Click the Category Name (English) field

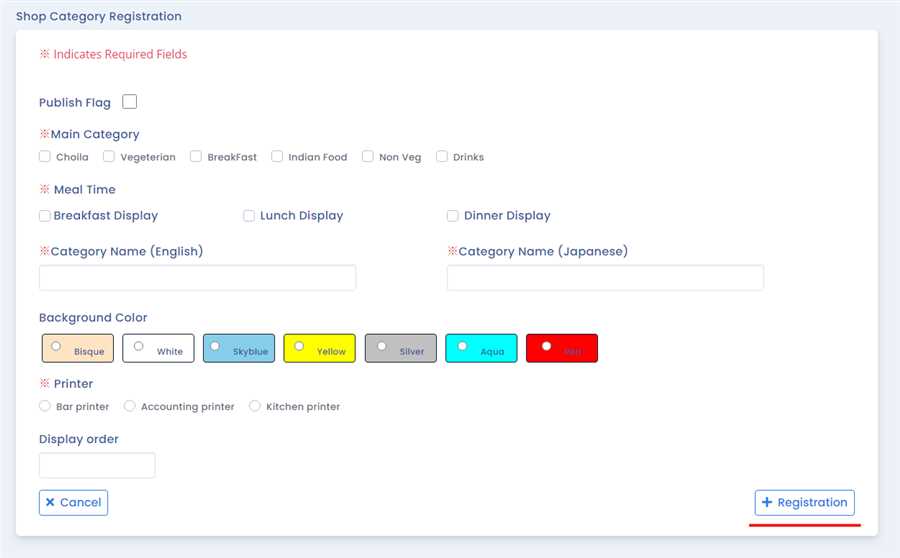197,278
